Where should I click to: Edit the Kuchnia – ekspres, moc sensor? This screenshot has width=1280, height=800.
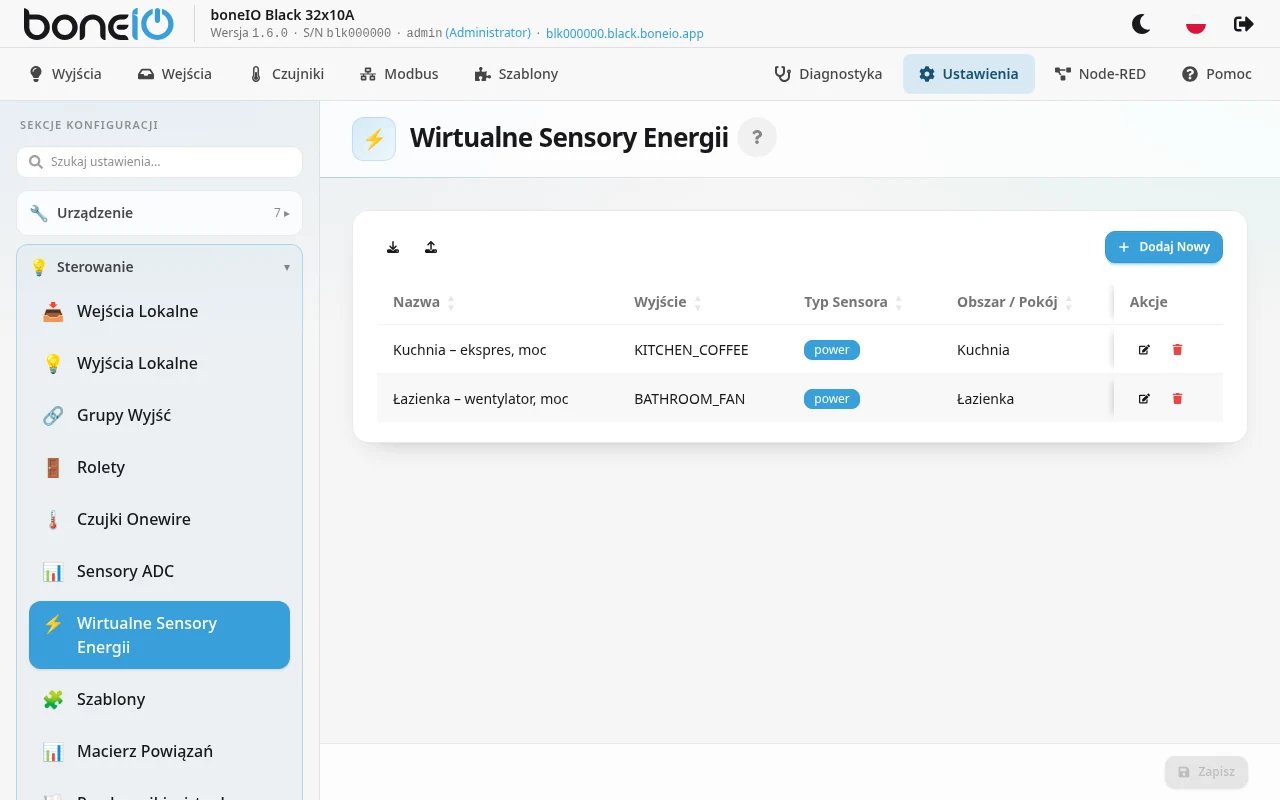1144,350
